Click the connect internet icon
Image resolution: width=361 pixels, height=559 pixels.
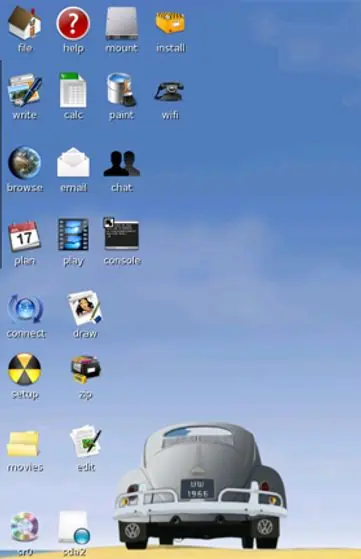tap(25, 309)
